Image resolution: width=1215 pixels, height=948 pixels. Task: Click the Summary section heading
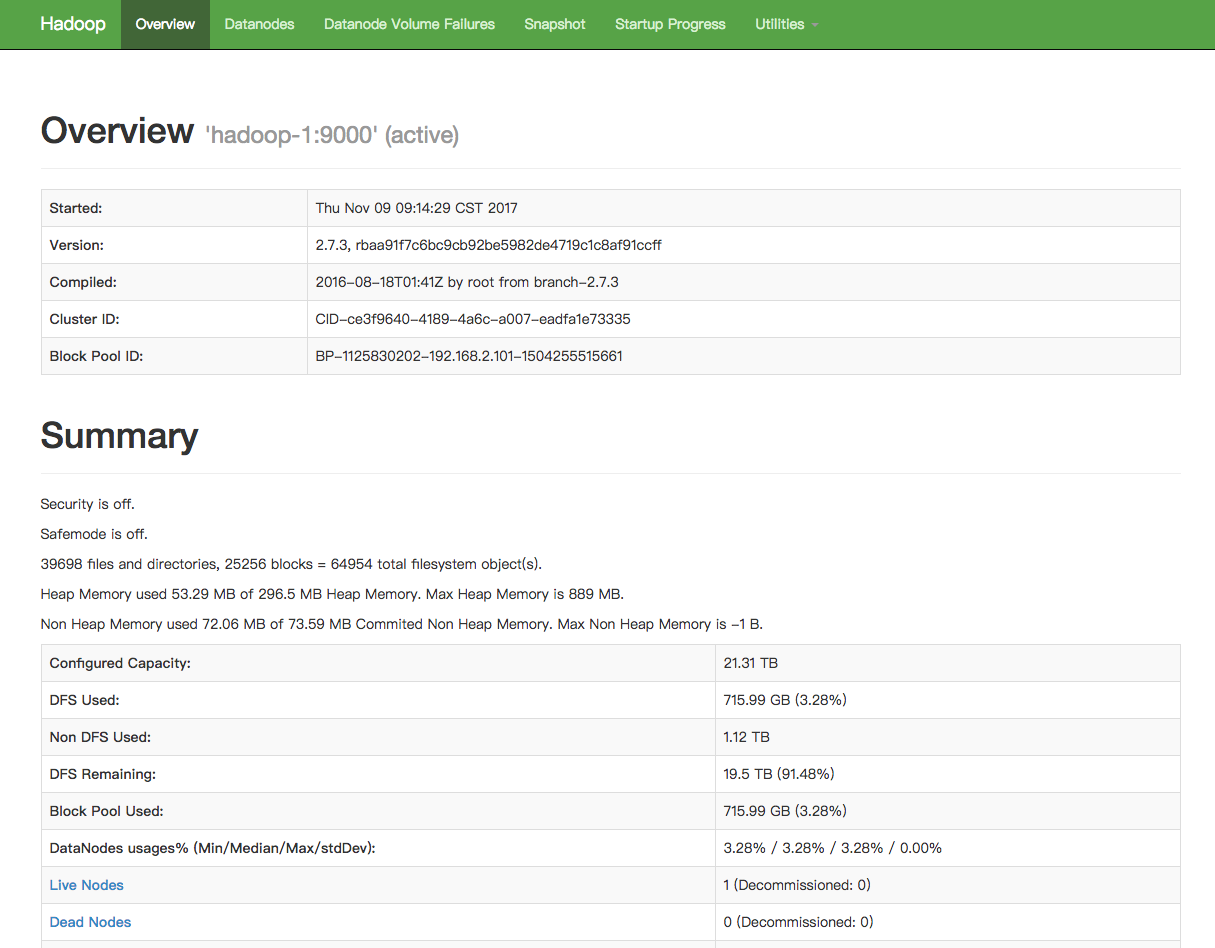tap(119, 436)
